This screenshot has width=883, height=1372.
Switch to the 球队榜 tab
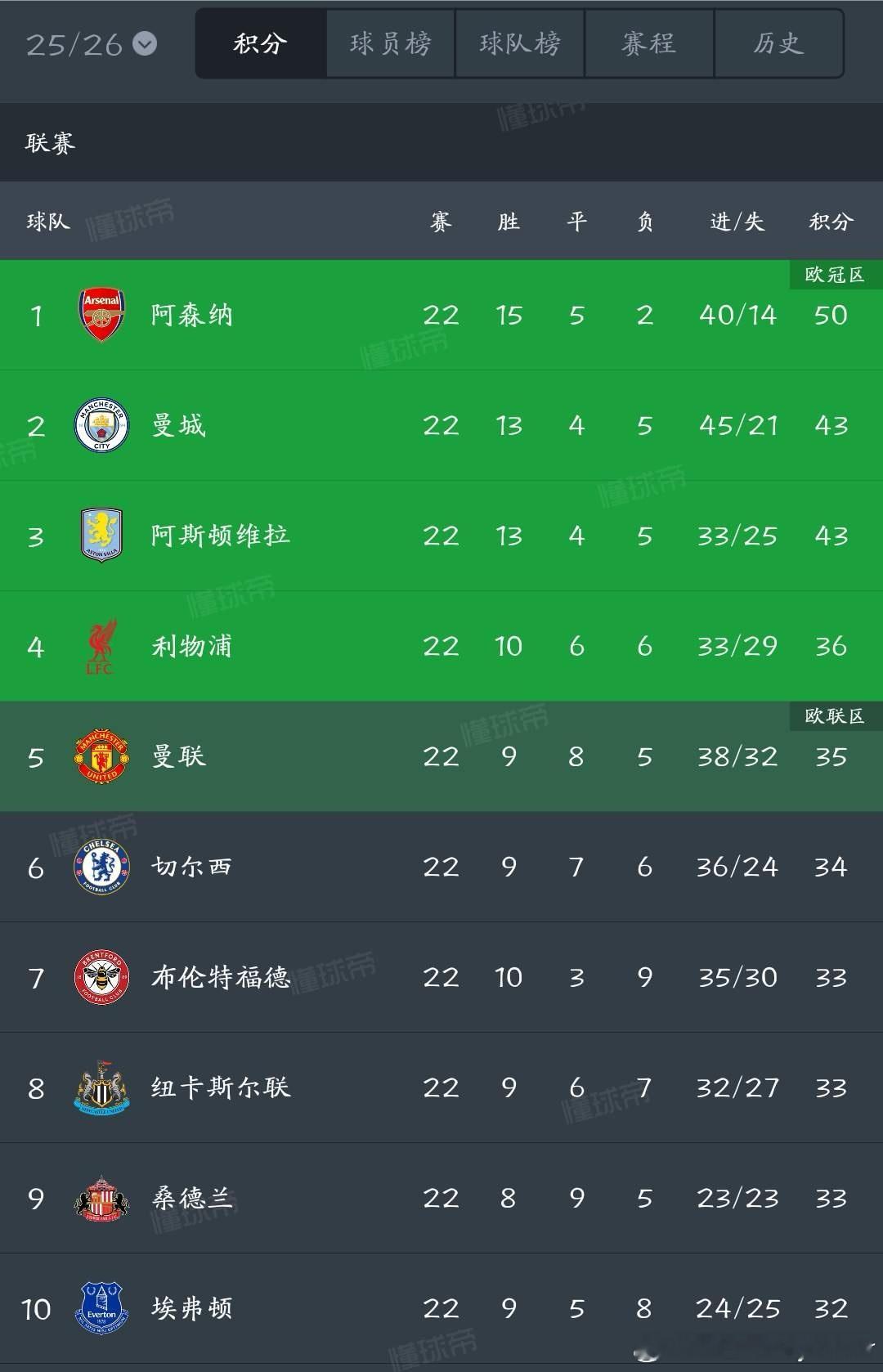pyautogui.click(x=520, y=44)
